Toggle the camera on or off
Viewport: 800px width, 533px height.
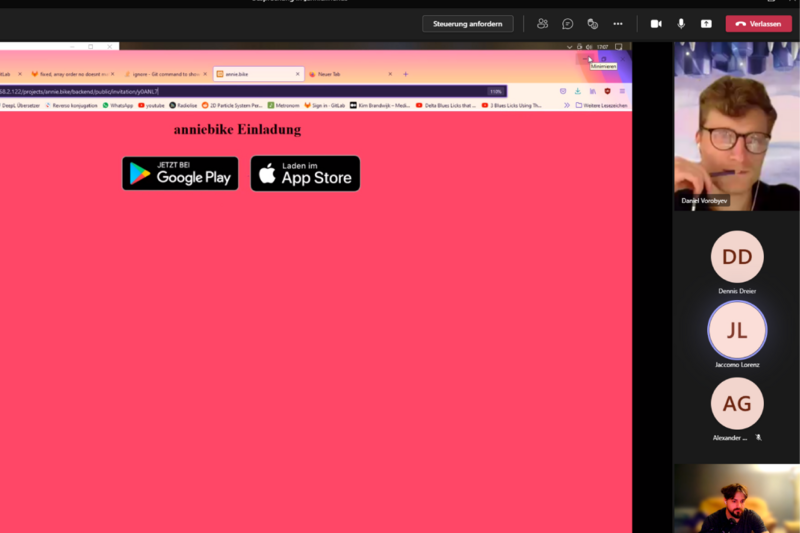pyautogui.click(x=656, y=23)
